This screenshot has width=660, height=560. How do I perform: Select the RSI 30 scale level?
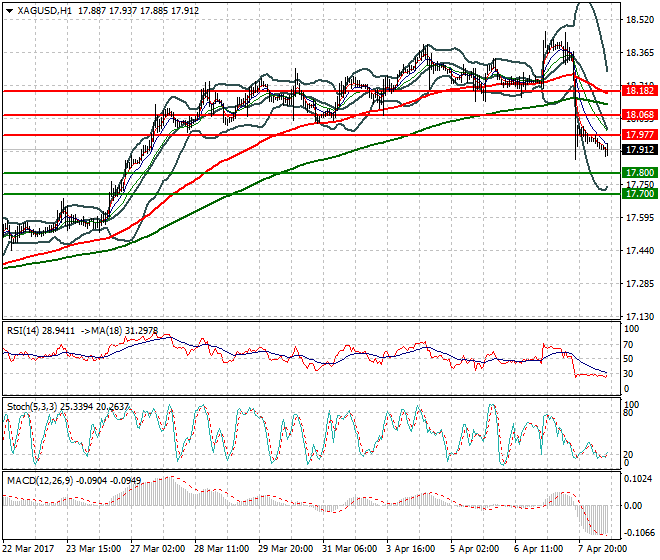point(628,374)
